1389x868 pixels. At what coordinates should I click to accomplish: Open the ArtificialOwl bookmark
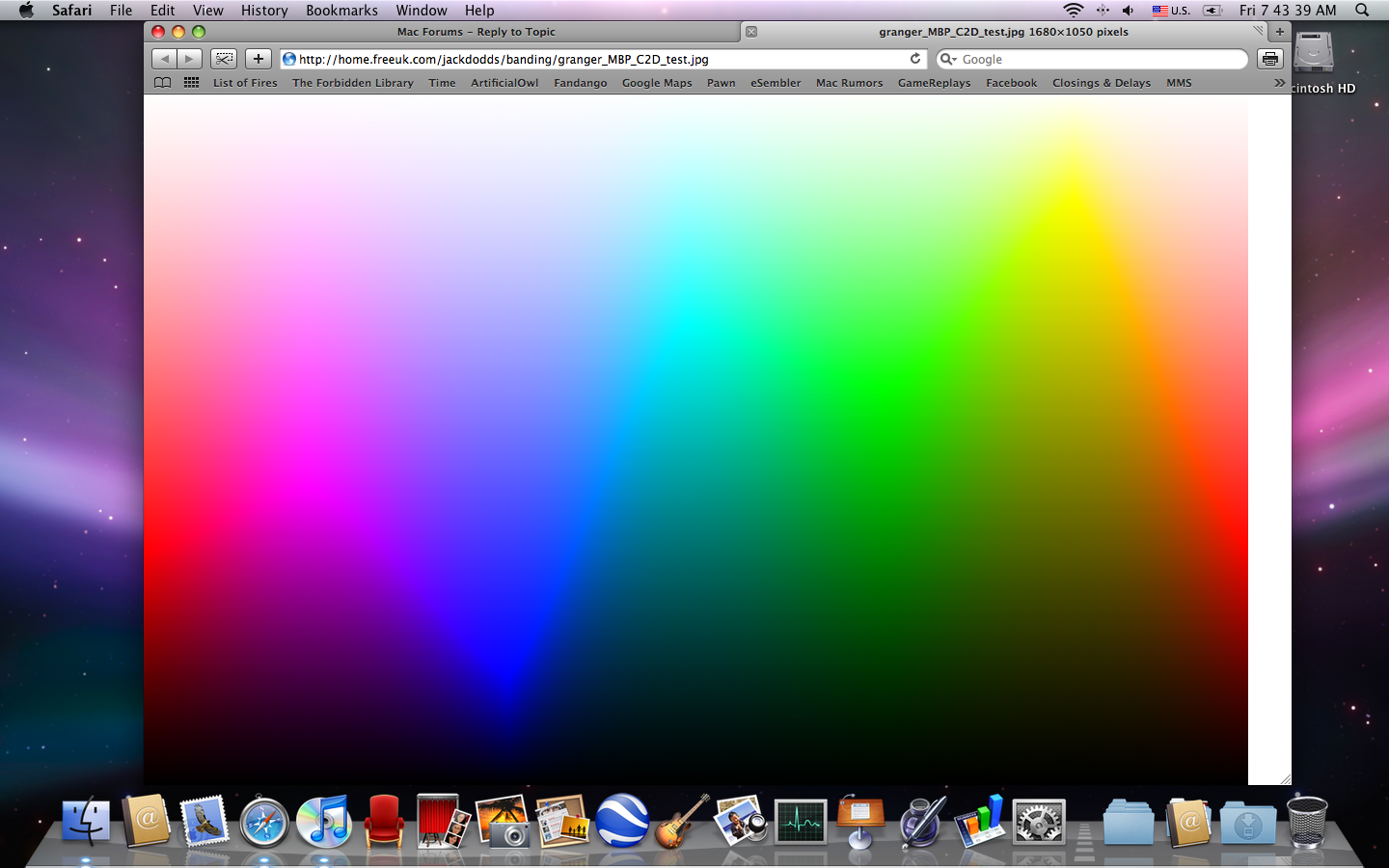504,83
